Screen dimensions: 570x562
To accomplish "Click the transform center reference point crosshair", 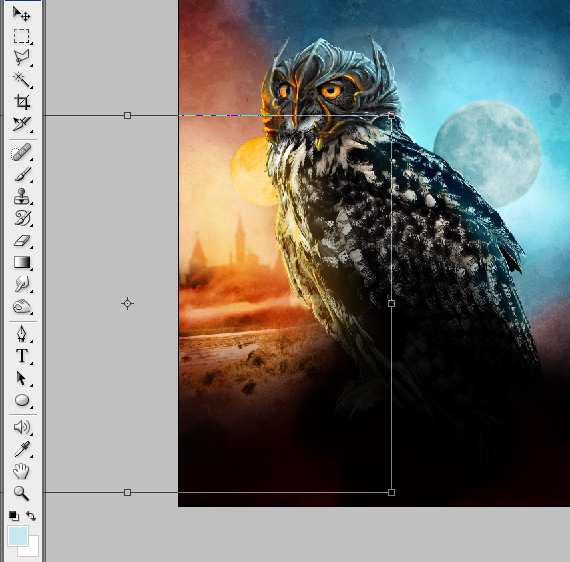I will [127, 303].
